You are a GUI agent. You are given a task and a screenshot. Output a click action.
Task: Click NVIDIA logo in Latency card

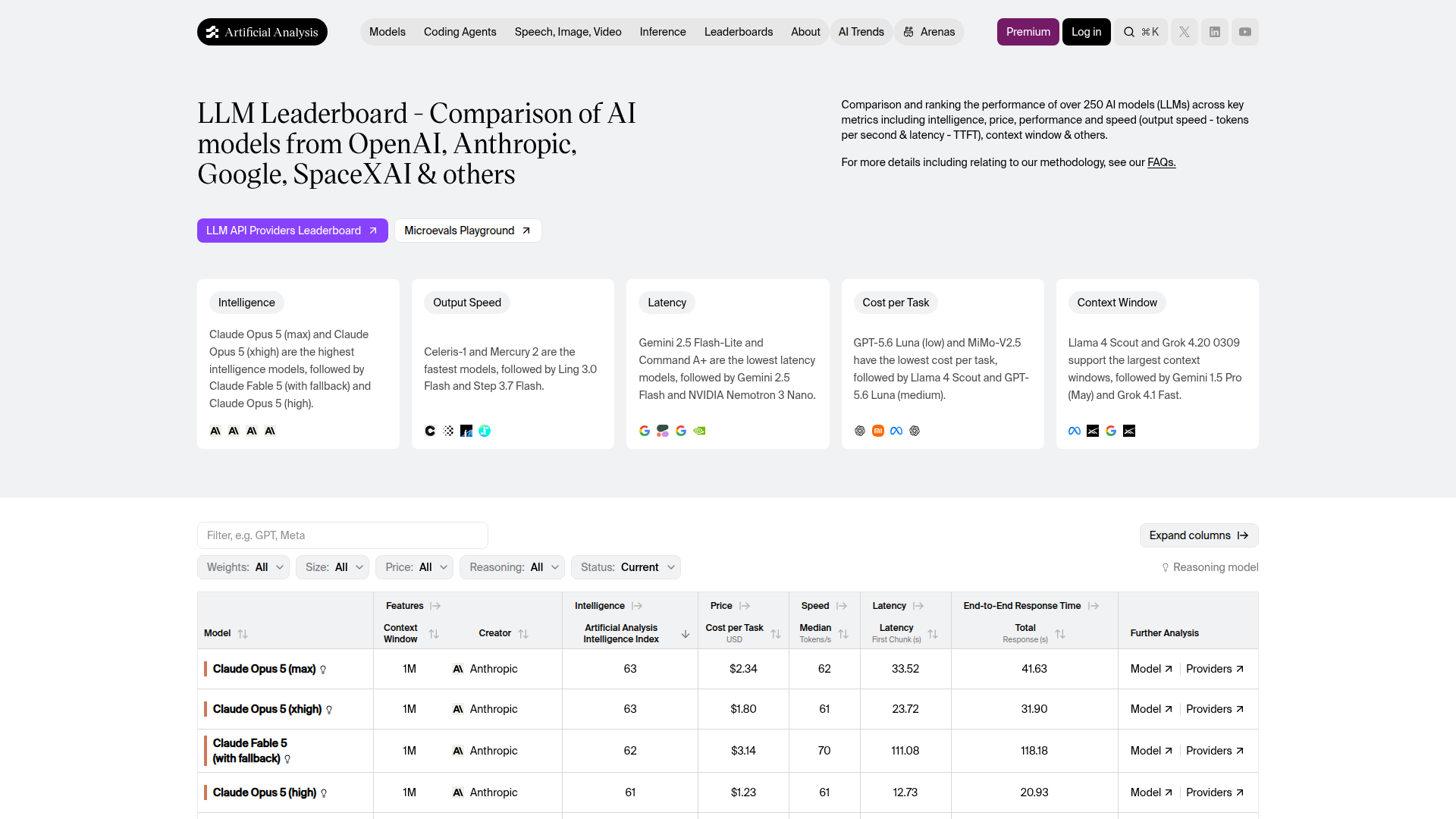click(x=699, y=431)
